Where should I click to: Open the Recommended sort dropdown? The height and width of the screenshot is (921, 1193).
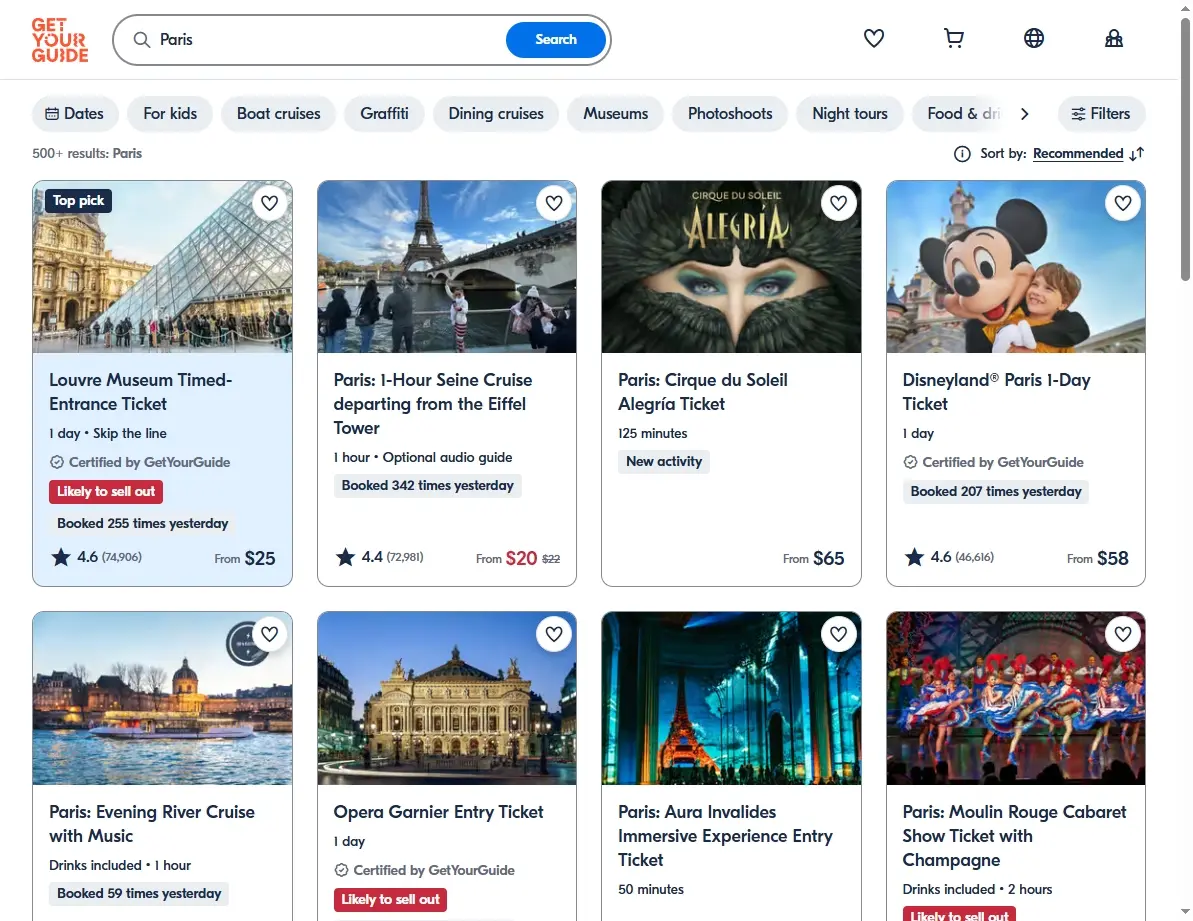1077,154
